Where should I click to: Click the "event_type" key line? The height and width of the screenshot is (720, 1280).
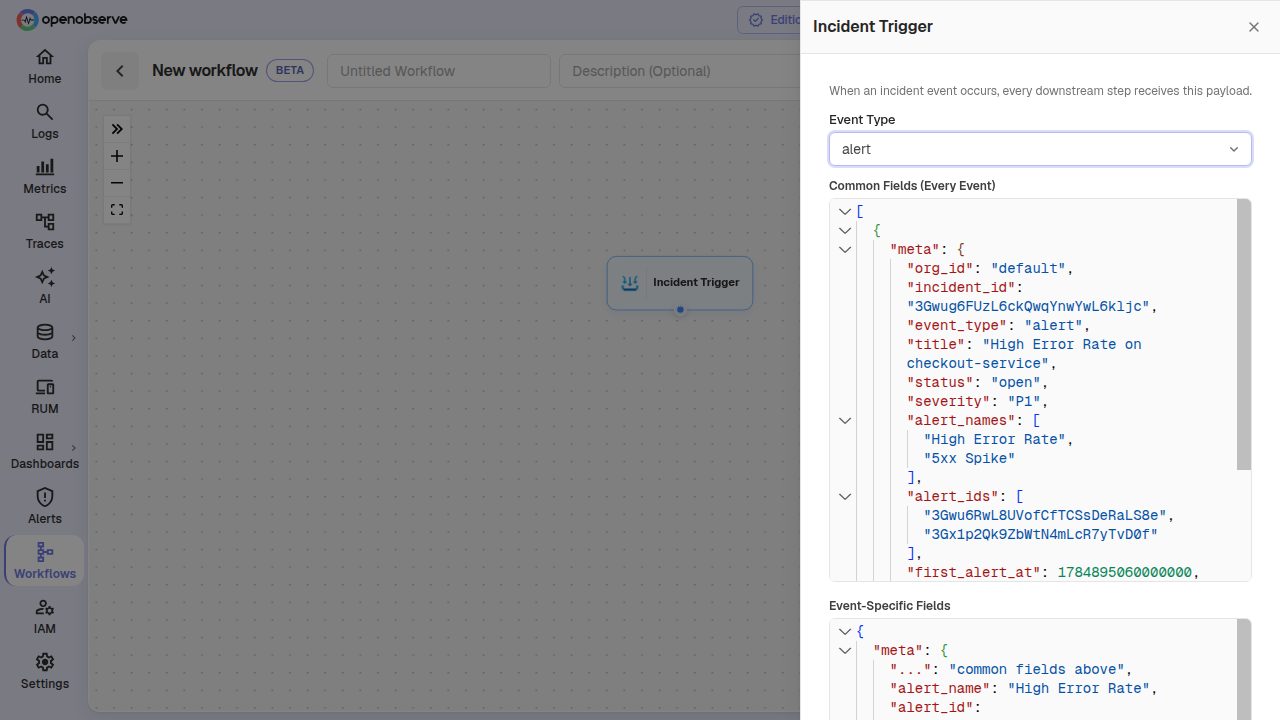point(998,326)
